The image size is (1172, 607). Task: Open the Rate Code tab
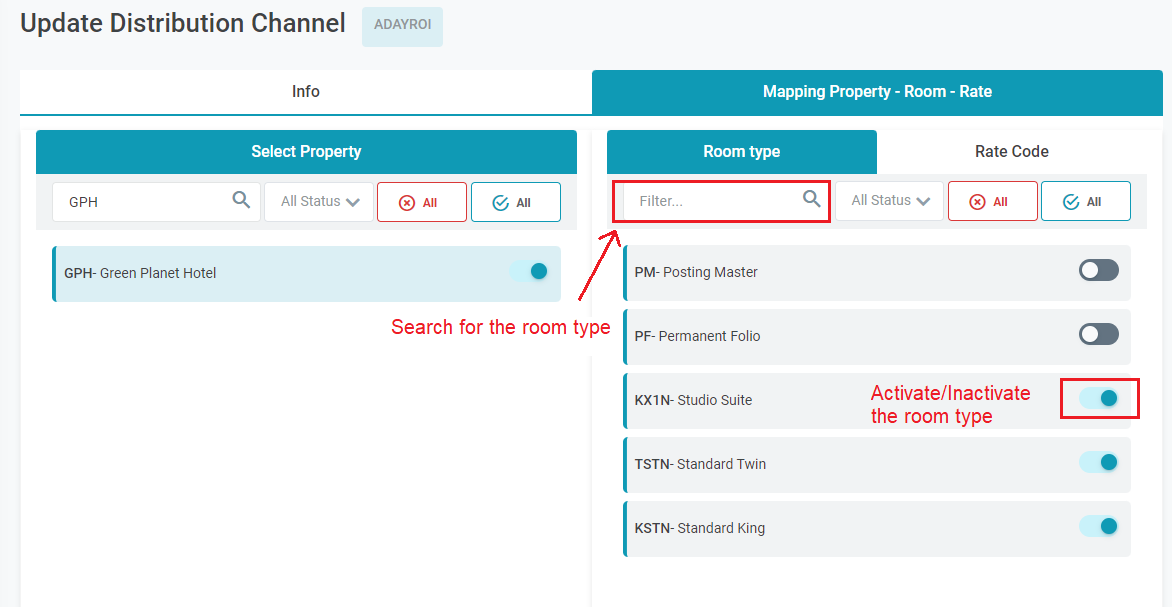[1011, 152]
